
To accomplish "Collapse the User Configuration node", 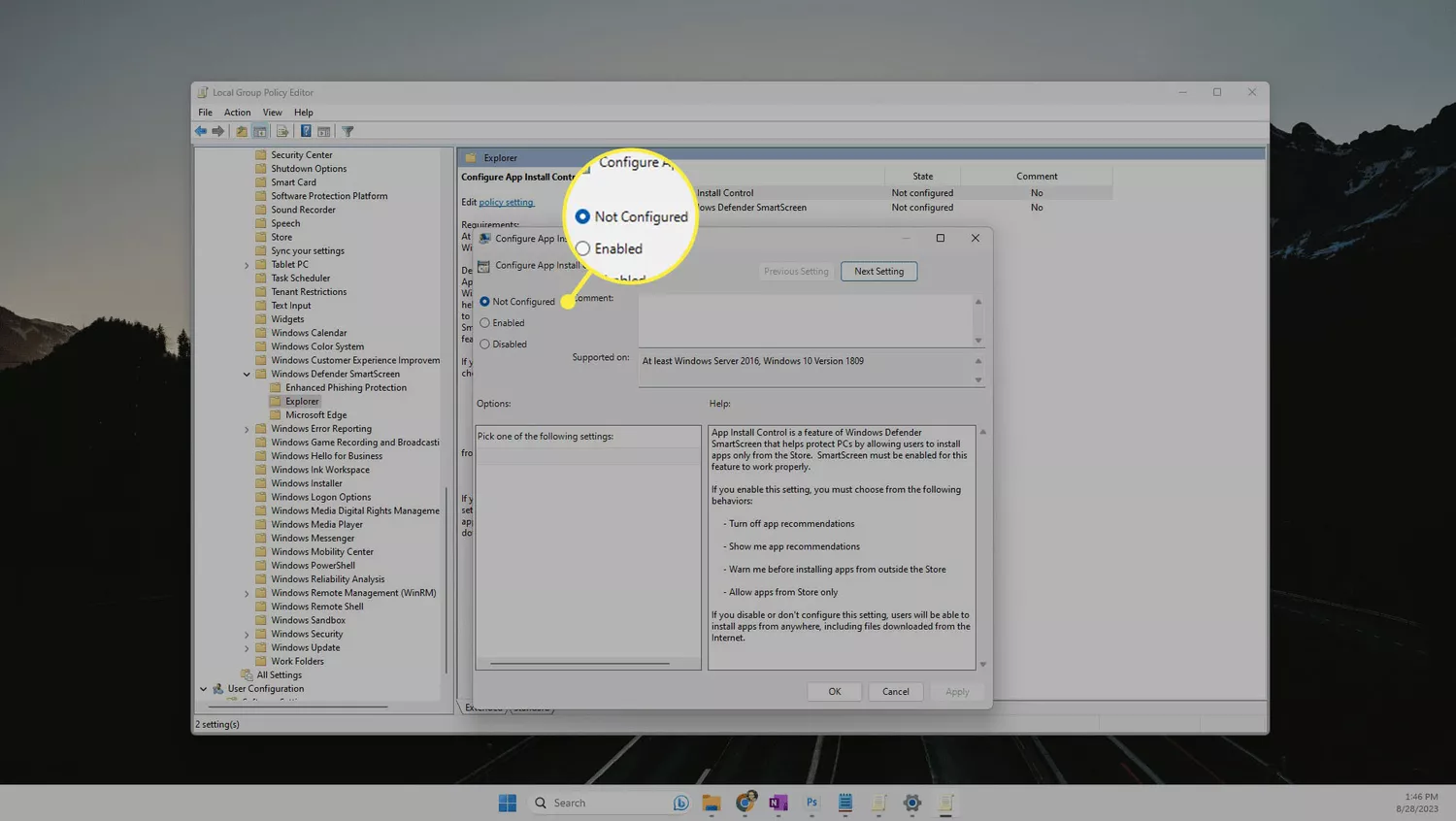I will (x=204, y=689).
